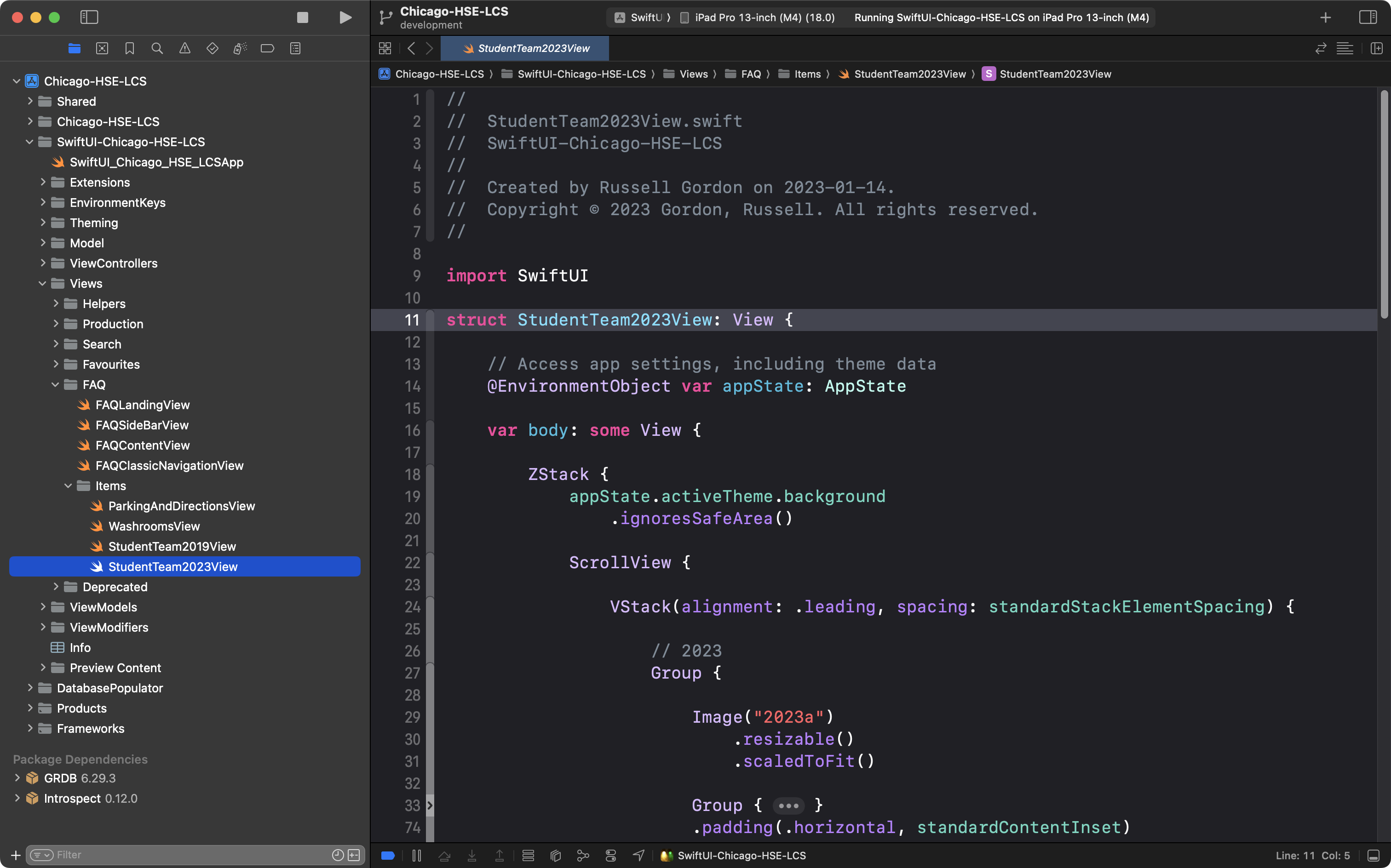1391x868 pixels.
Task: Open the view debugger hierarchy icon
Action: coord(555,856)
